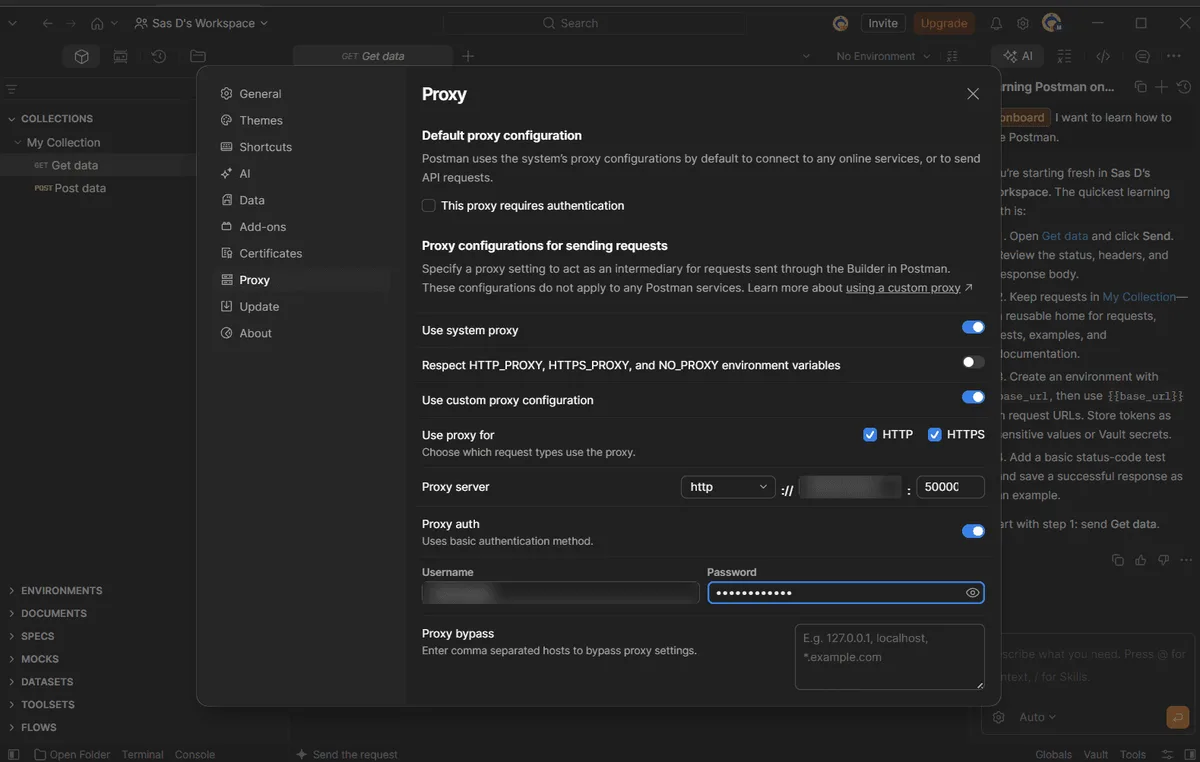1200x762 pixels.
Task: Copy the AI response icon
Action: (x=1118, y=560)
